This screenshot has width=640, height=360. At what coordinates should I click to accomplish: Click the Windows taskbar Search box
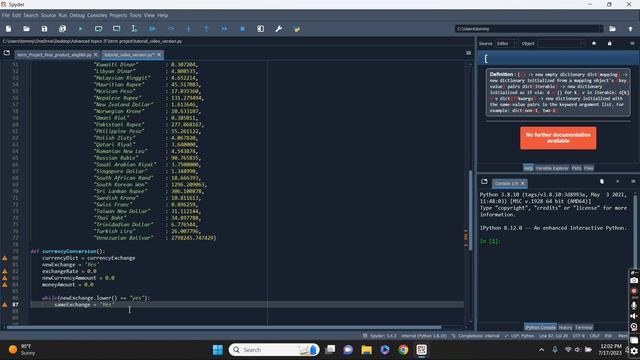274,350
